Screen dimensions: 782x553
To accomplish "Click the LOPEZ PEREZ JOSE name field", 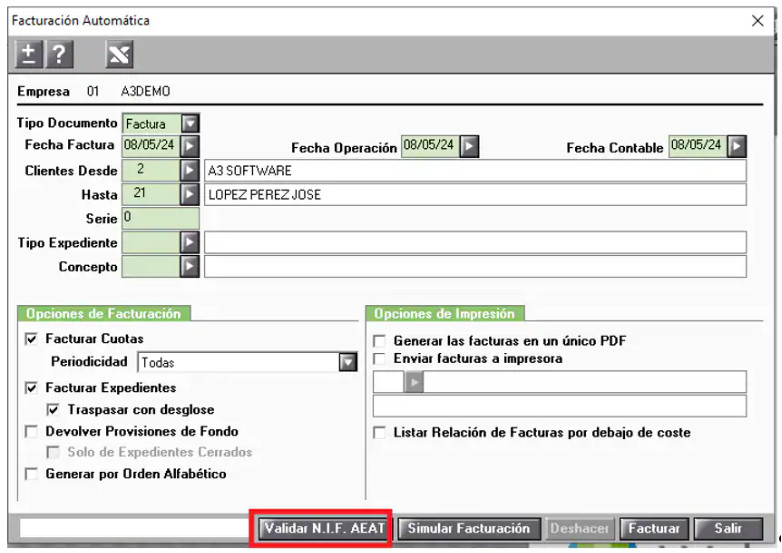I will 475,194.
